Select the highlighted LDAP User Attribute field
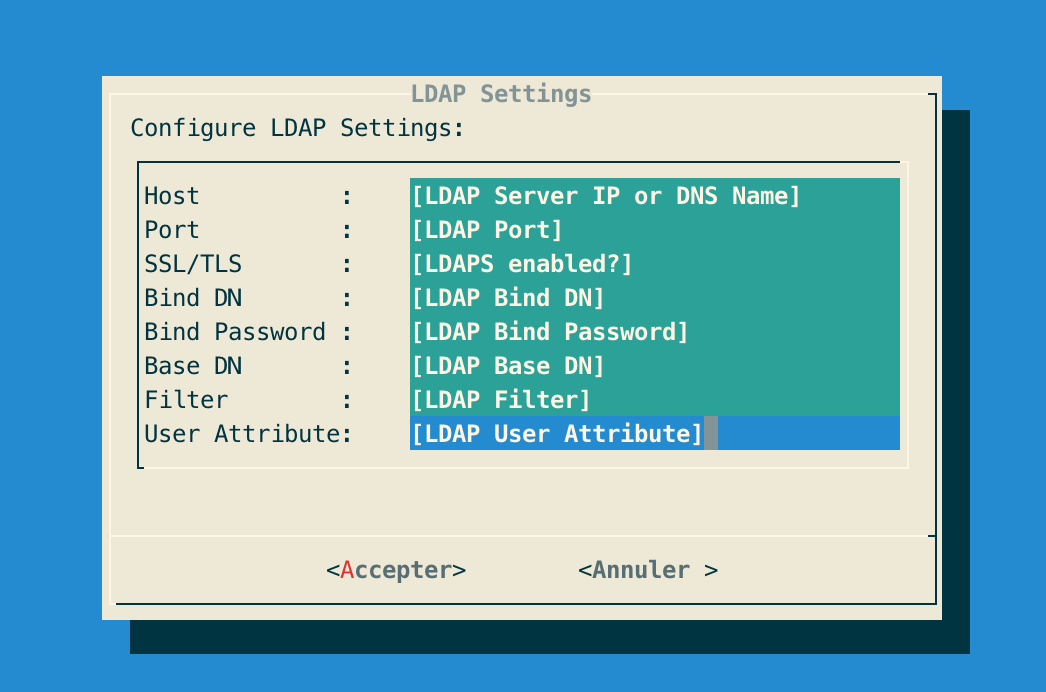 coord(654,434)
